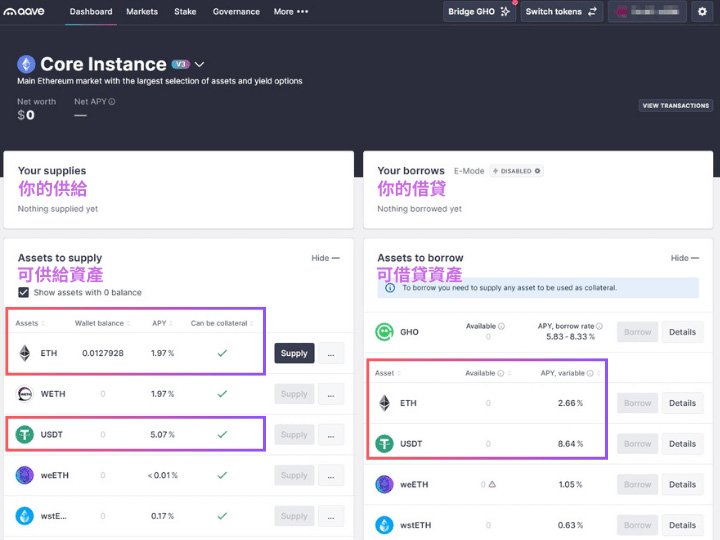The image size is (720, 540).
Task: Click the GHO token icon
Action: pyautogui.click(x=384, y=332)
